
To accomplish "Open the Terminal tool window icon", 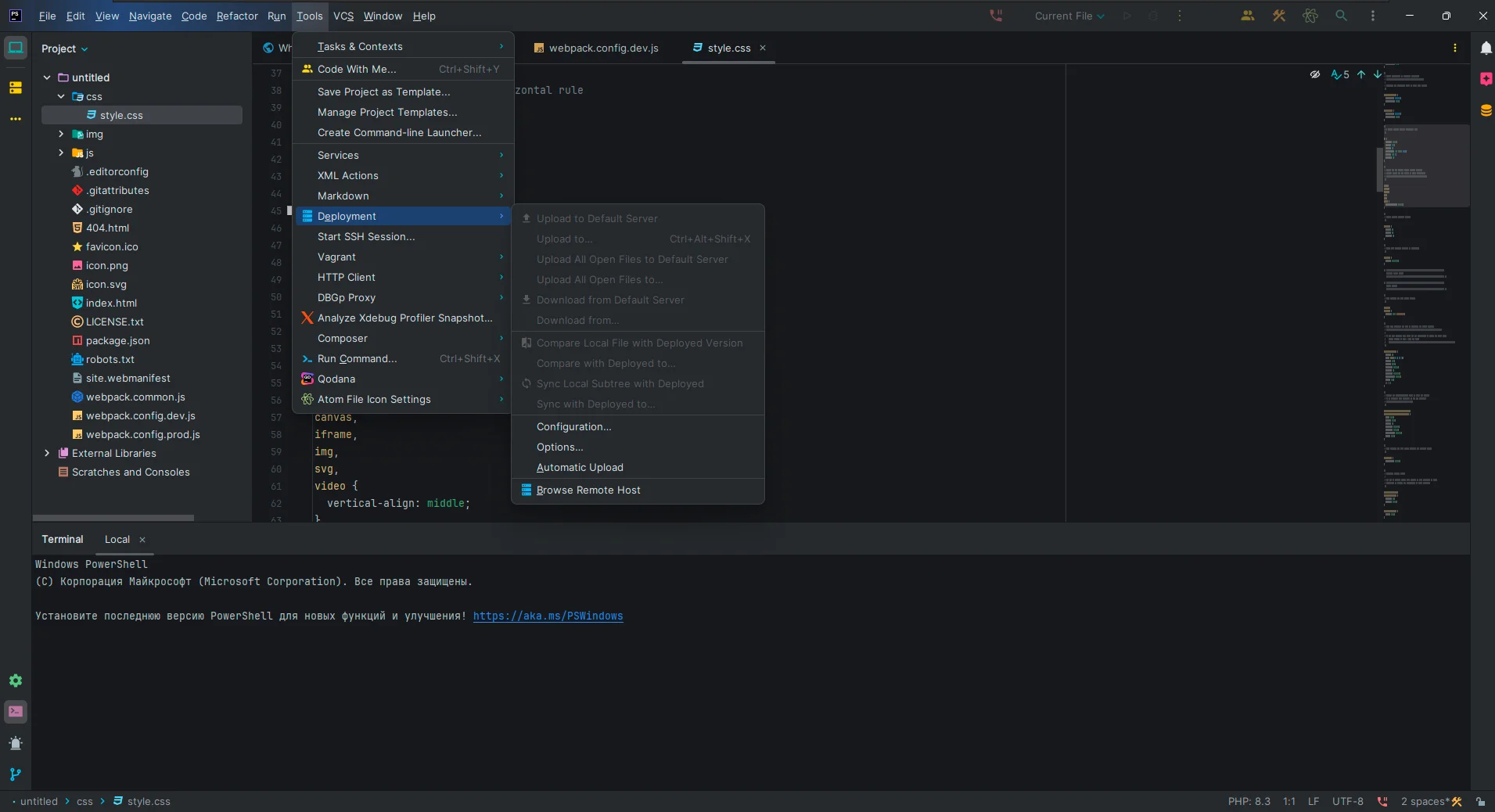I will (16, 712).
